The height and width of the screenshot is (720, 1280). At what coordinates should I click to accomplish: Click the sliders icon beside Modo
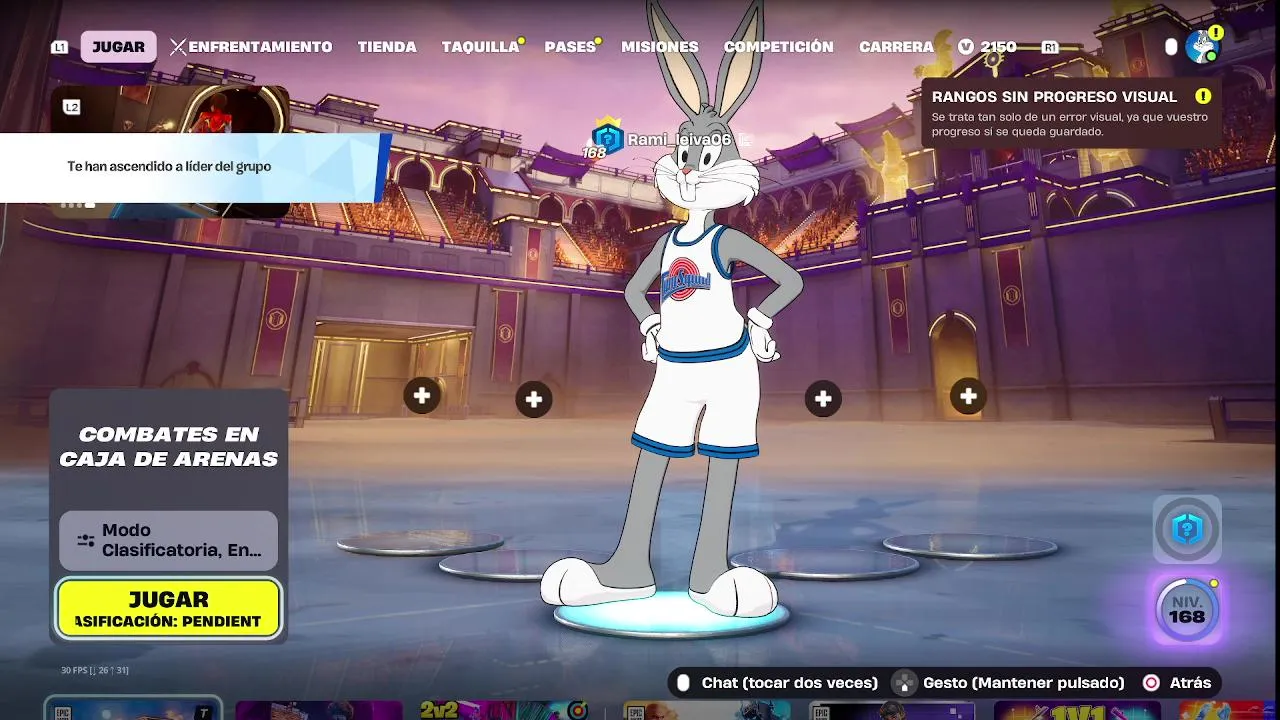pos(86,540)
